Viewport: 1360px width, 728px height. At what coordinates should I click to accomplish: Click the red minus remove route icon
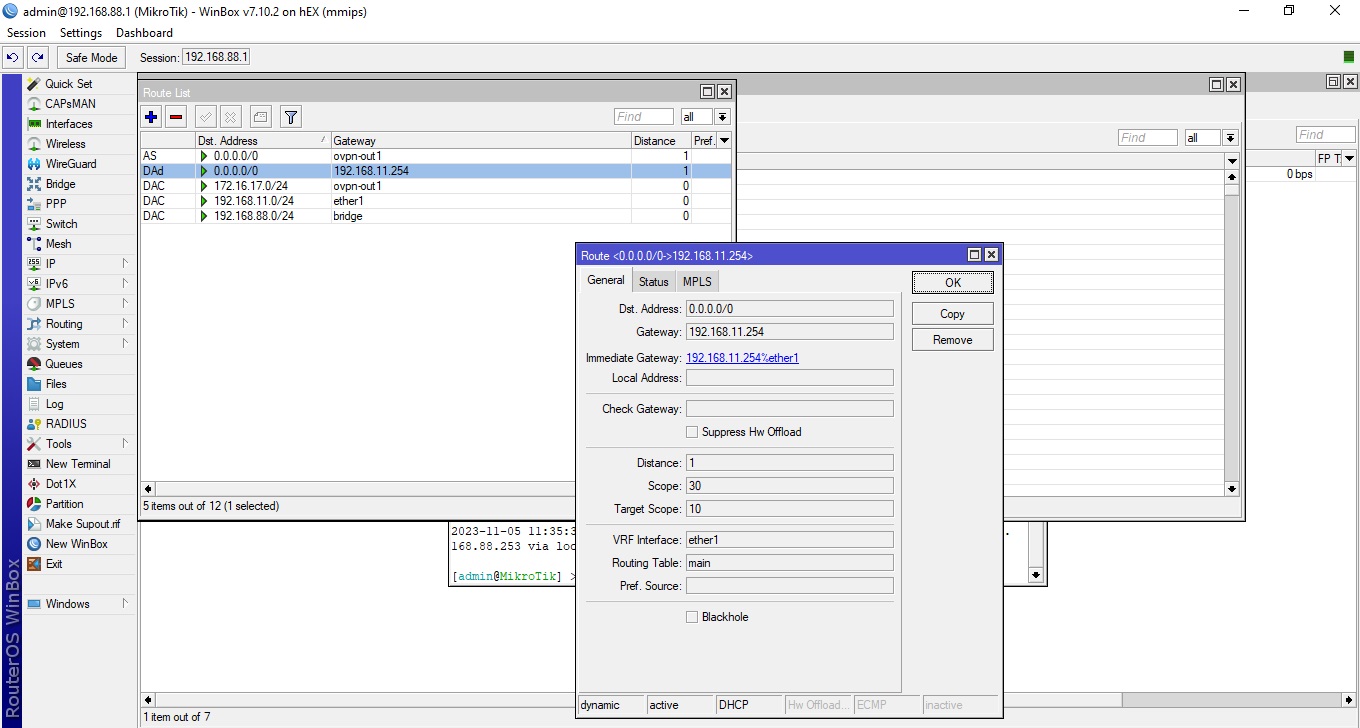[176, 117]
